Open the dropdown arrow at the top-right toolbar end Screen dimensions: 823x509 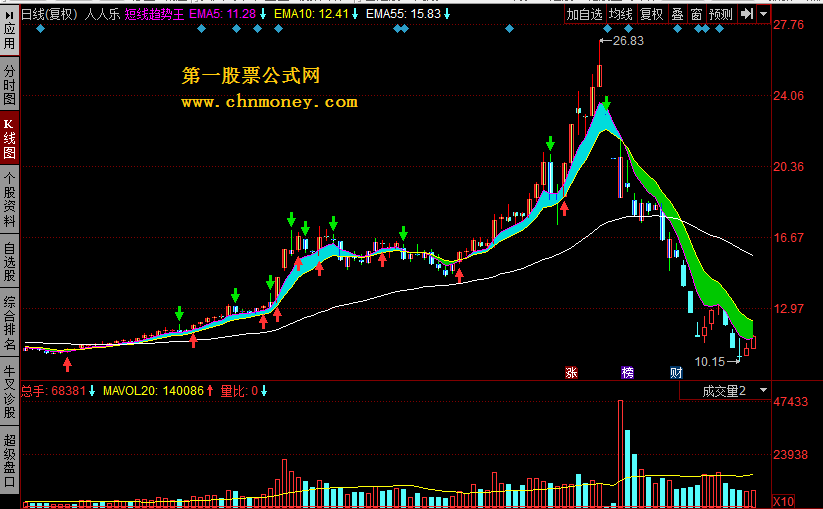point(763,14)
